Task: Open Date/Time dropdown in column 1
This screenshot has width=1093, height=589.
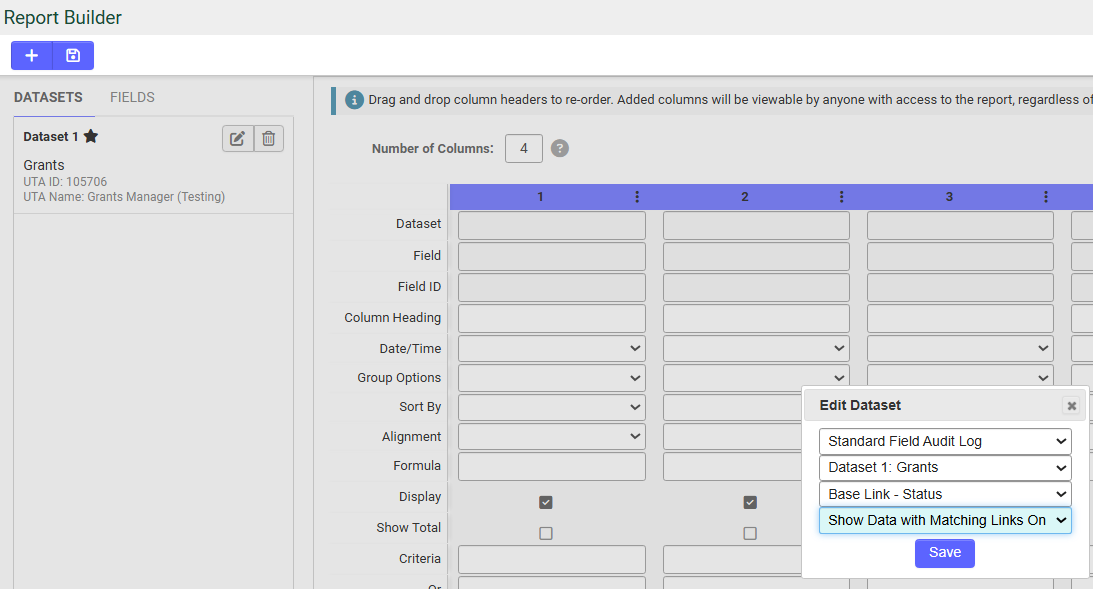Action: pos(551,348)
